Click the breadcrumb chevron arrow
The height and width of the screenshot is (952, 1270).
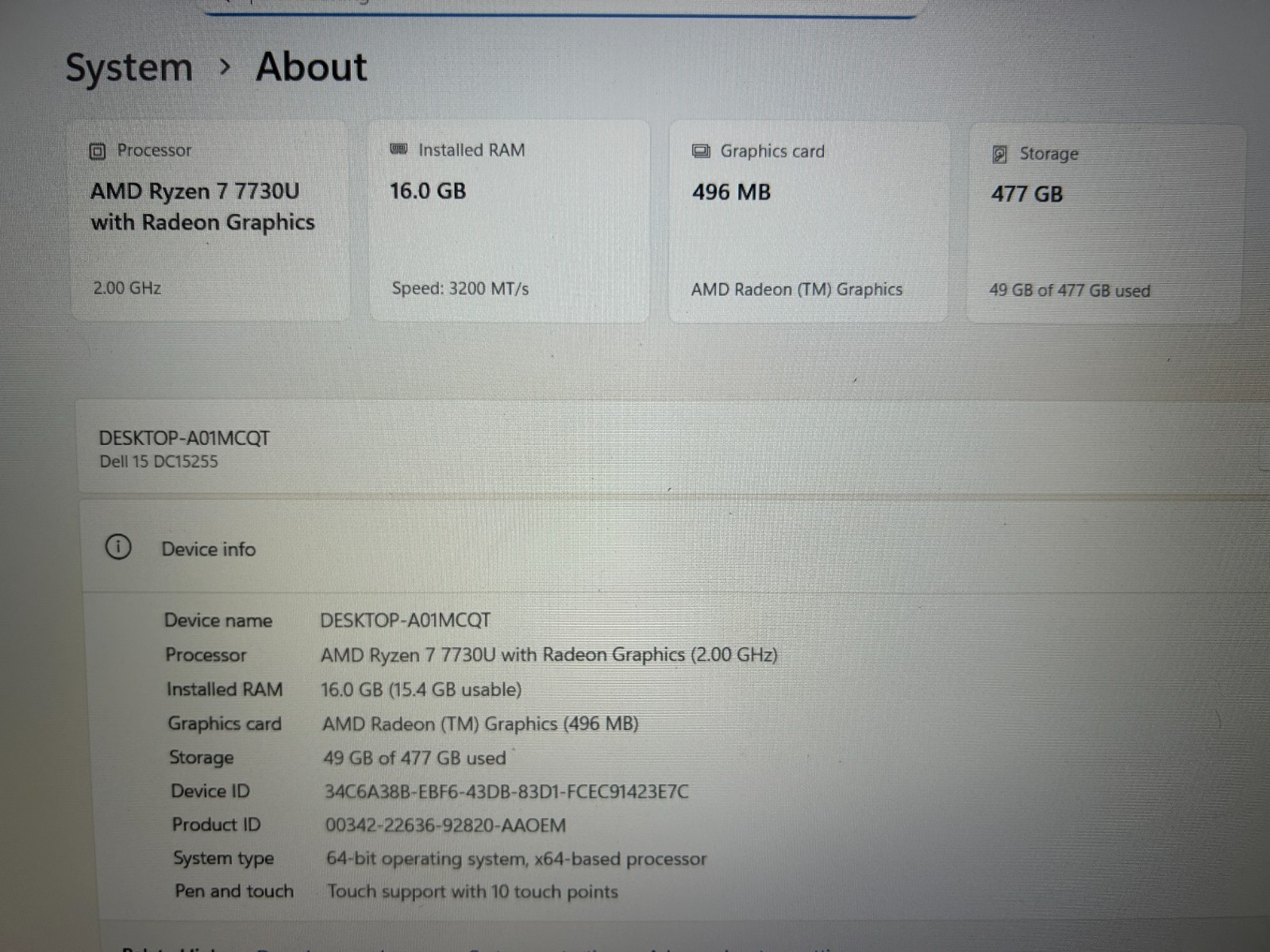click(225, 67)
